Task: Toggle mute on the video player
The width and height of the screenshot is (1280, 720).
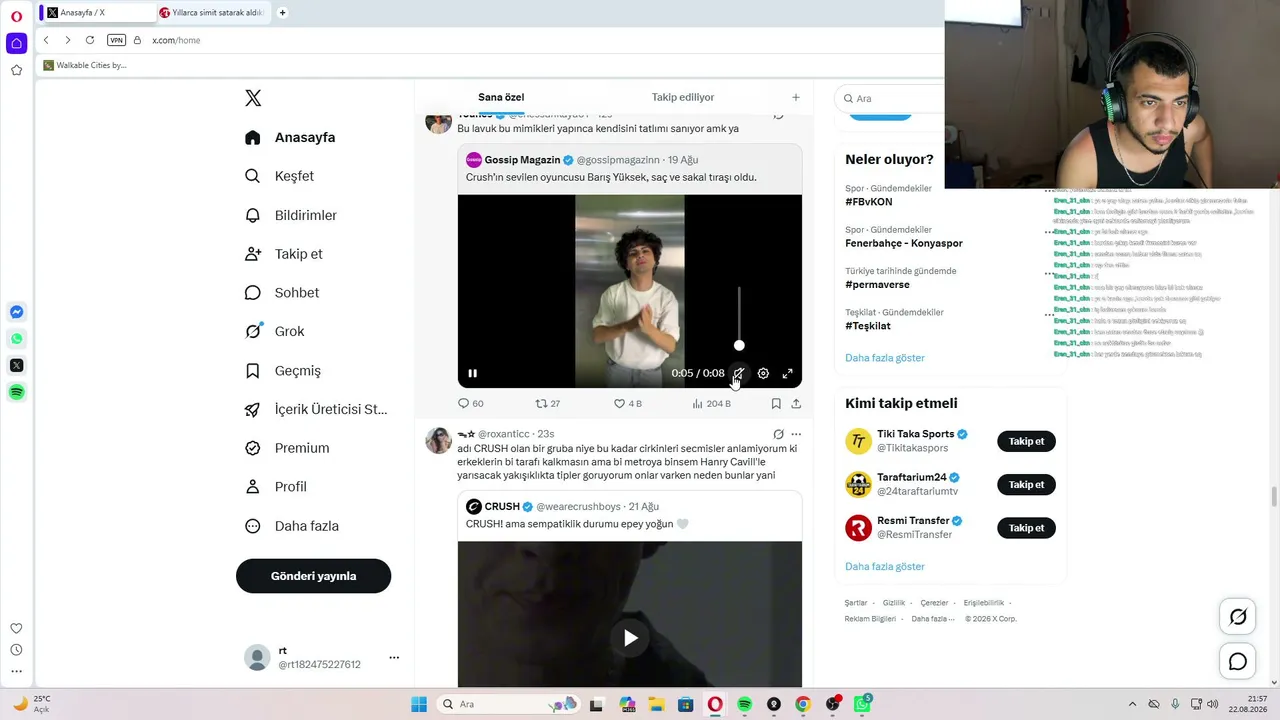Action: click(x=739, y=373)
